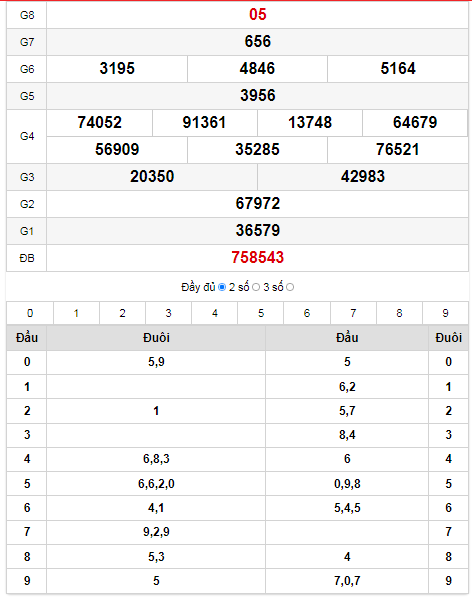Click digit filter tab 2
This screenshot has width=472, height=597.
(123, 313)
